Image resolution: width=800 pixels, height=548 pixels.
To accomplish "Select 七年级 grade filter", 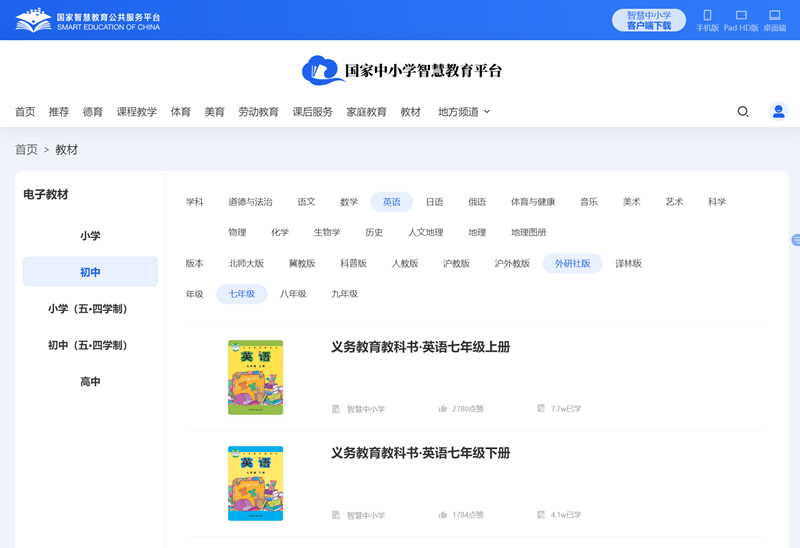I will click(x=242, y=294).
